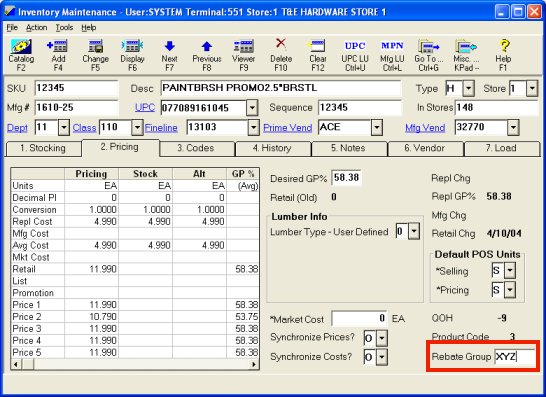Viewport: 546px width, 397px height.
Task: Switch to the 4. History tab
Action: point(272,148)
